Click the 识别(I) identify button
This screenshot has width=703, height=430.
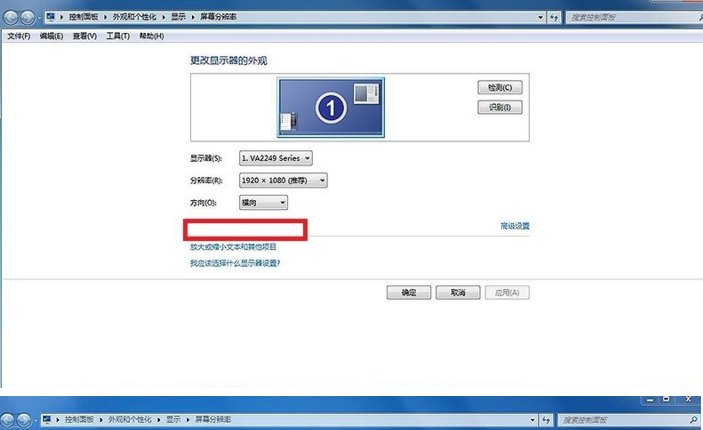[500, 107]
